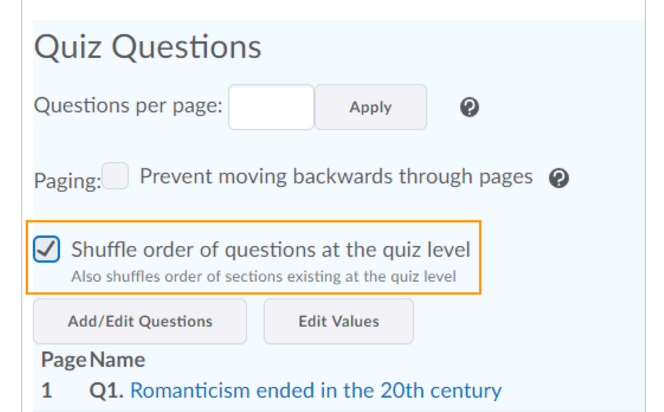Click the 'Also shuffles order of sections' hint text
Screen dimensions: 664x412
pos(263,276)
